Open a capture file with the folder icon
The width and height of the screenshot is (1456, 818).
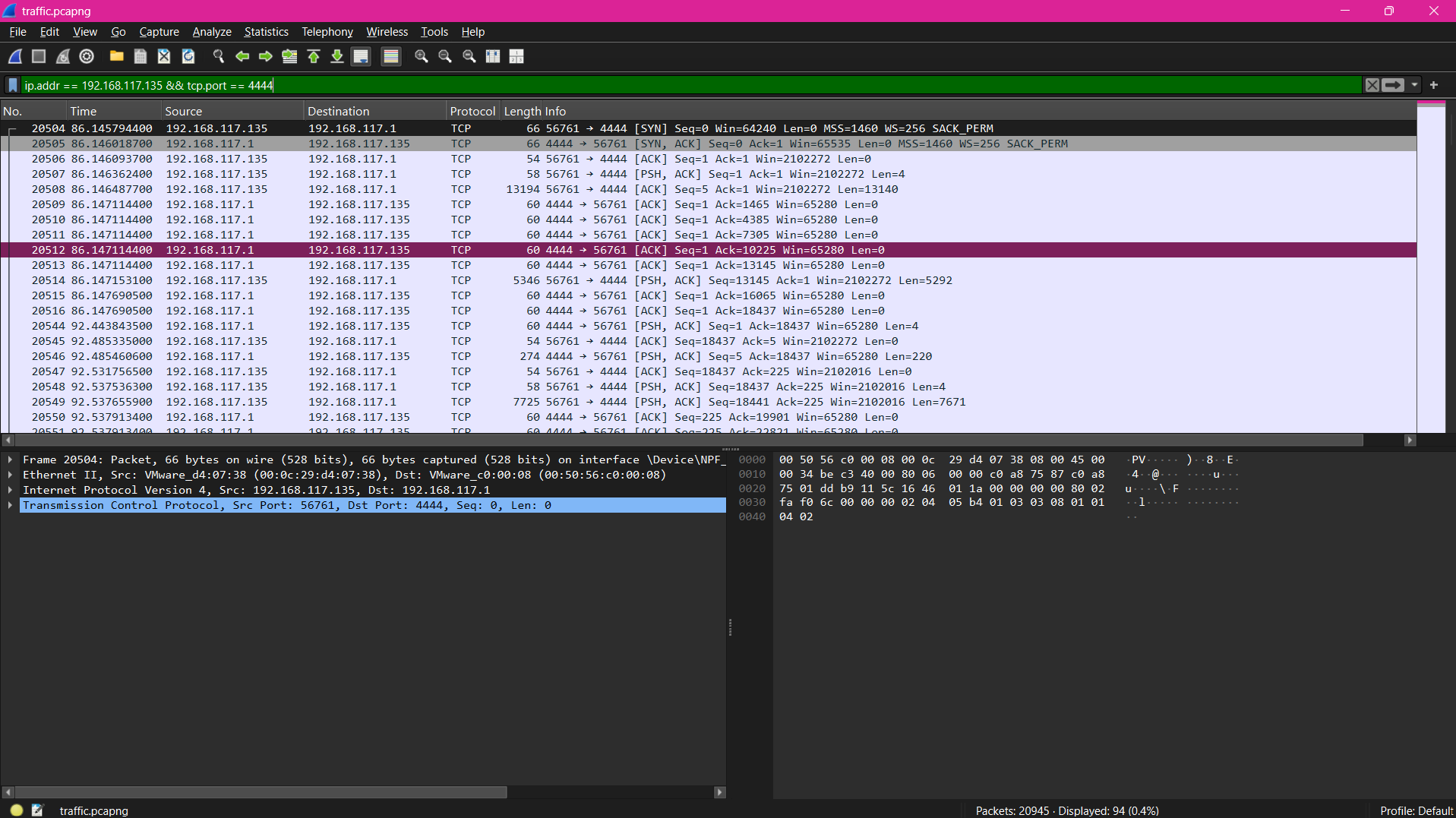(x=116, y=56)
